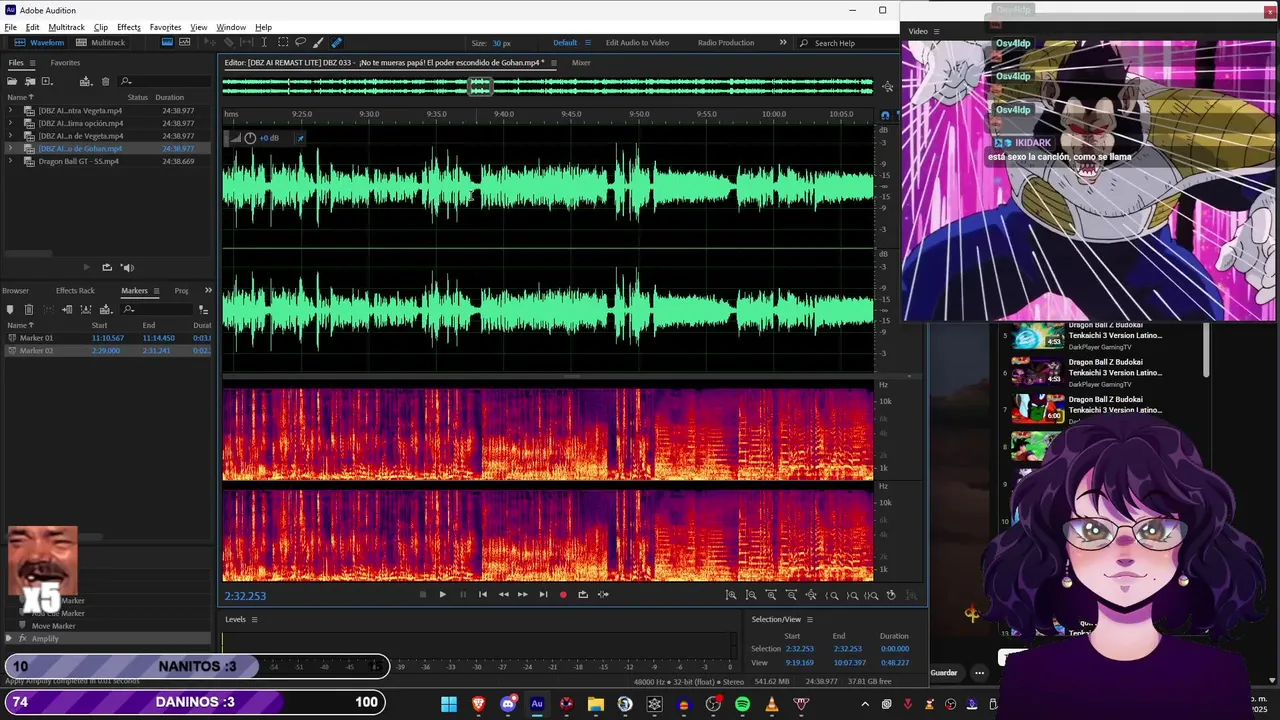Toggle show markers of all files
The height and width of the screenshot is (720, 1280).
tap(204, 310)
